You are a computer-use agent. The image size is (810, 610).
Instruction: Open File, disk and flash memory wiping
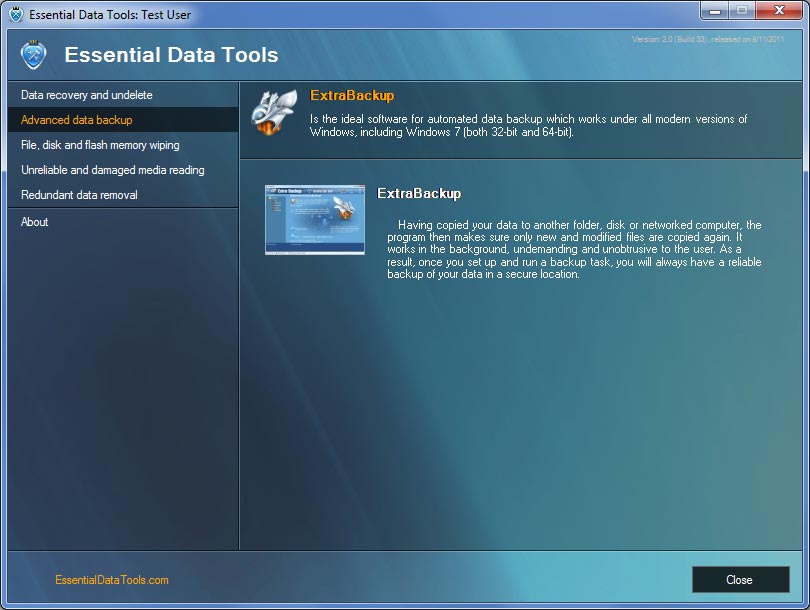click(123, 145)
